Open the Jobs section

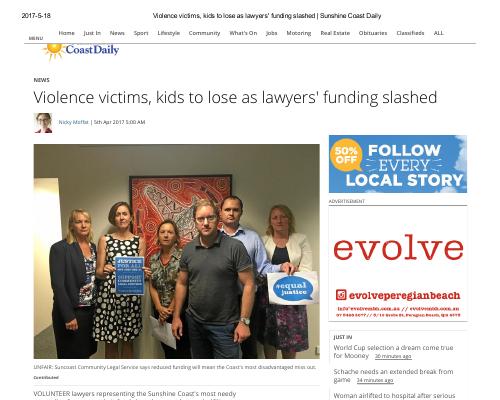point(272,33)
